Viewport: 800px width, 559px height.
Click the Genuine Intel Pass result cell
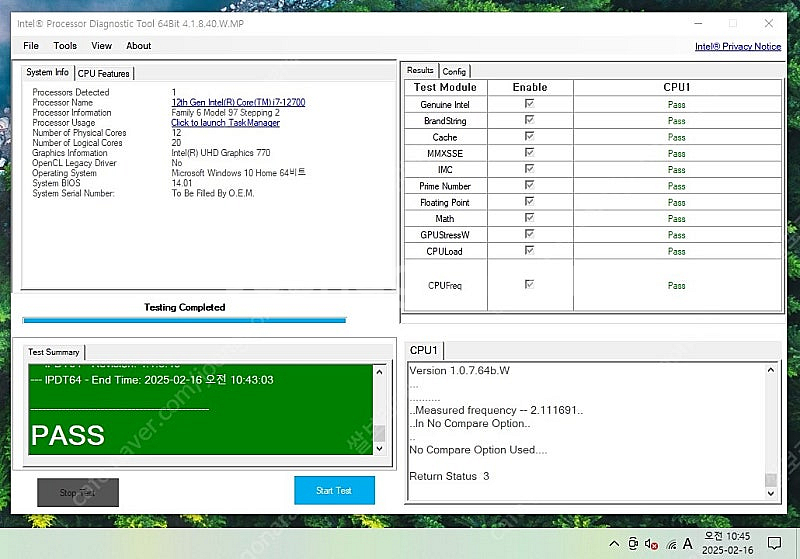click(x=677, y=105)
